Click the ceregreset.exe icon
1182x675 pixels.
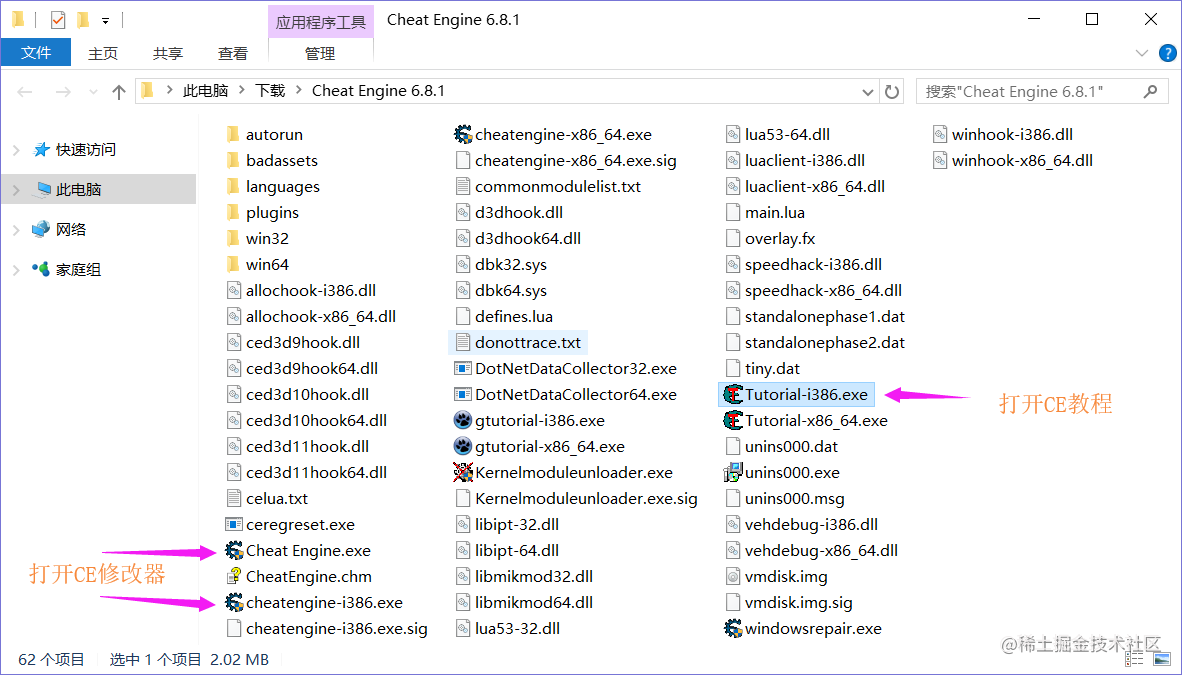click(234, 524)
